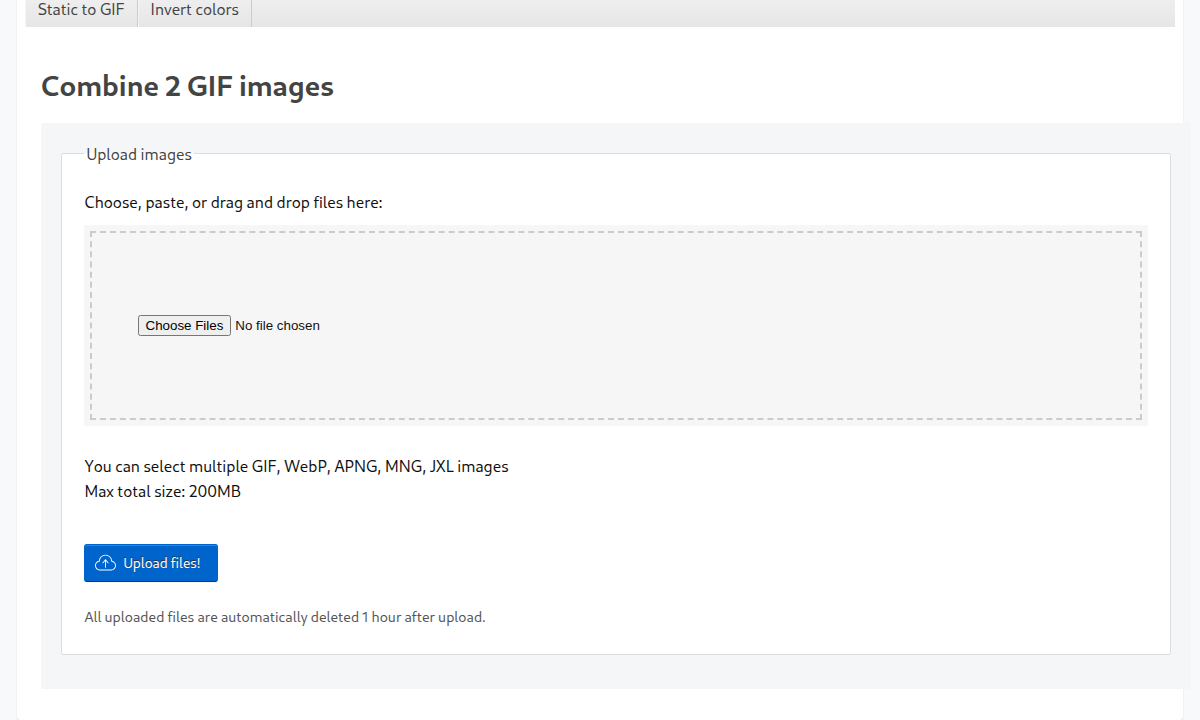Click the 'No file chosen' text

278,326
